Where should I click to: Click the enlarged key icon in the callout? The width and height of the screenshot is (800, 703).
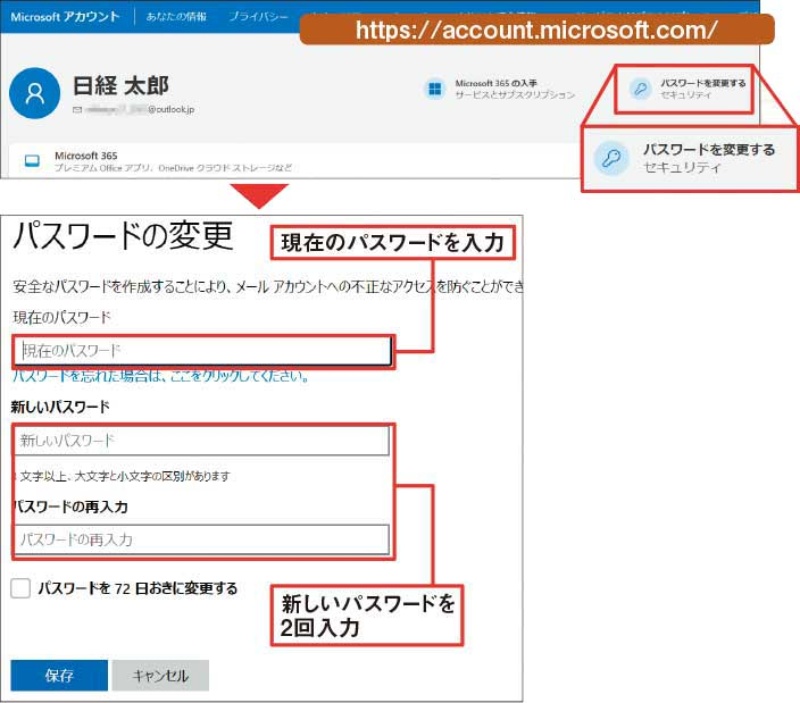[x=611, y=158]
